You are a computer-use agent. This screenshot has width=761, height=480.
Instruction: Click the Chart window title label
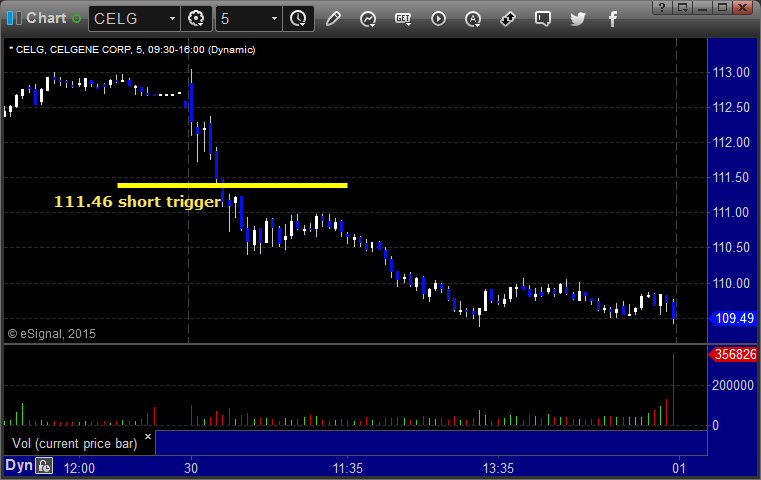coord(46,18)
